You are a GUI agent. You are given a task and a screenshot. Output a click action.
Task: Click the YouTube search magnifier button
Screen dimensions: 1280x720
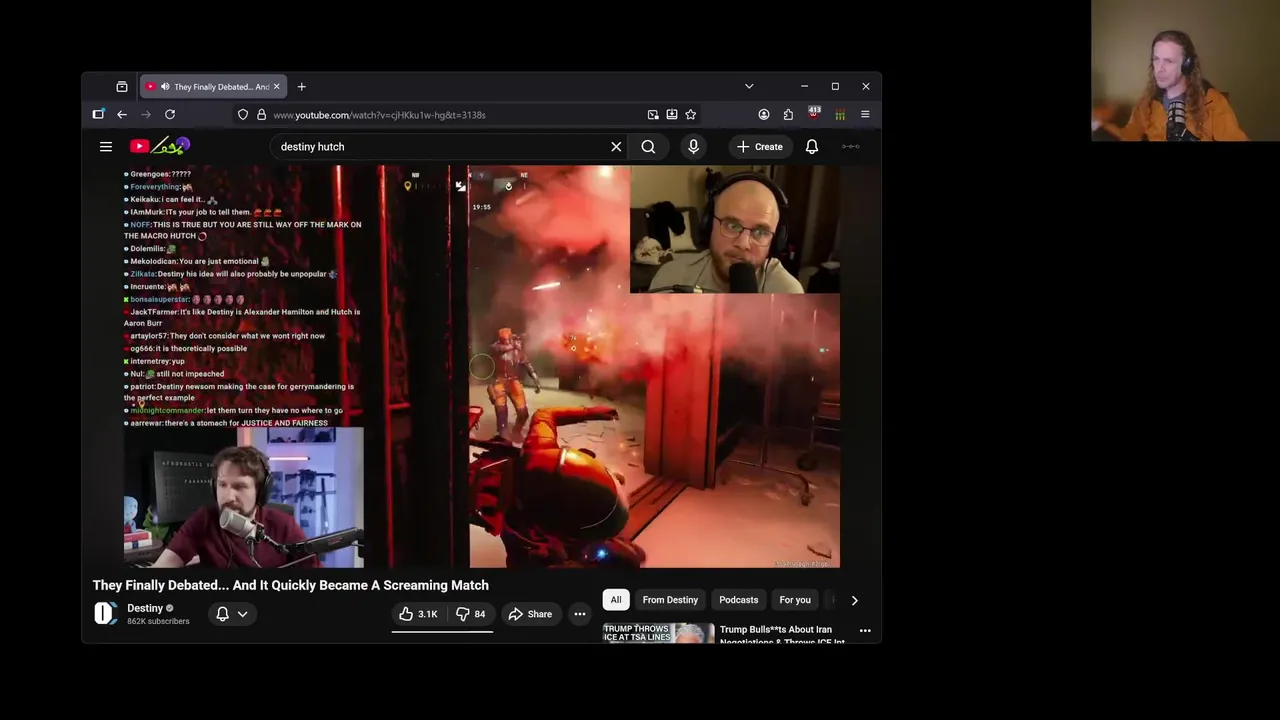click(x=648, y=147)
